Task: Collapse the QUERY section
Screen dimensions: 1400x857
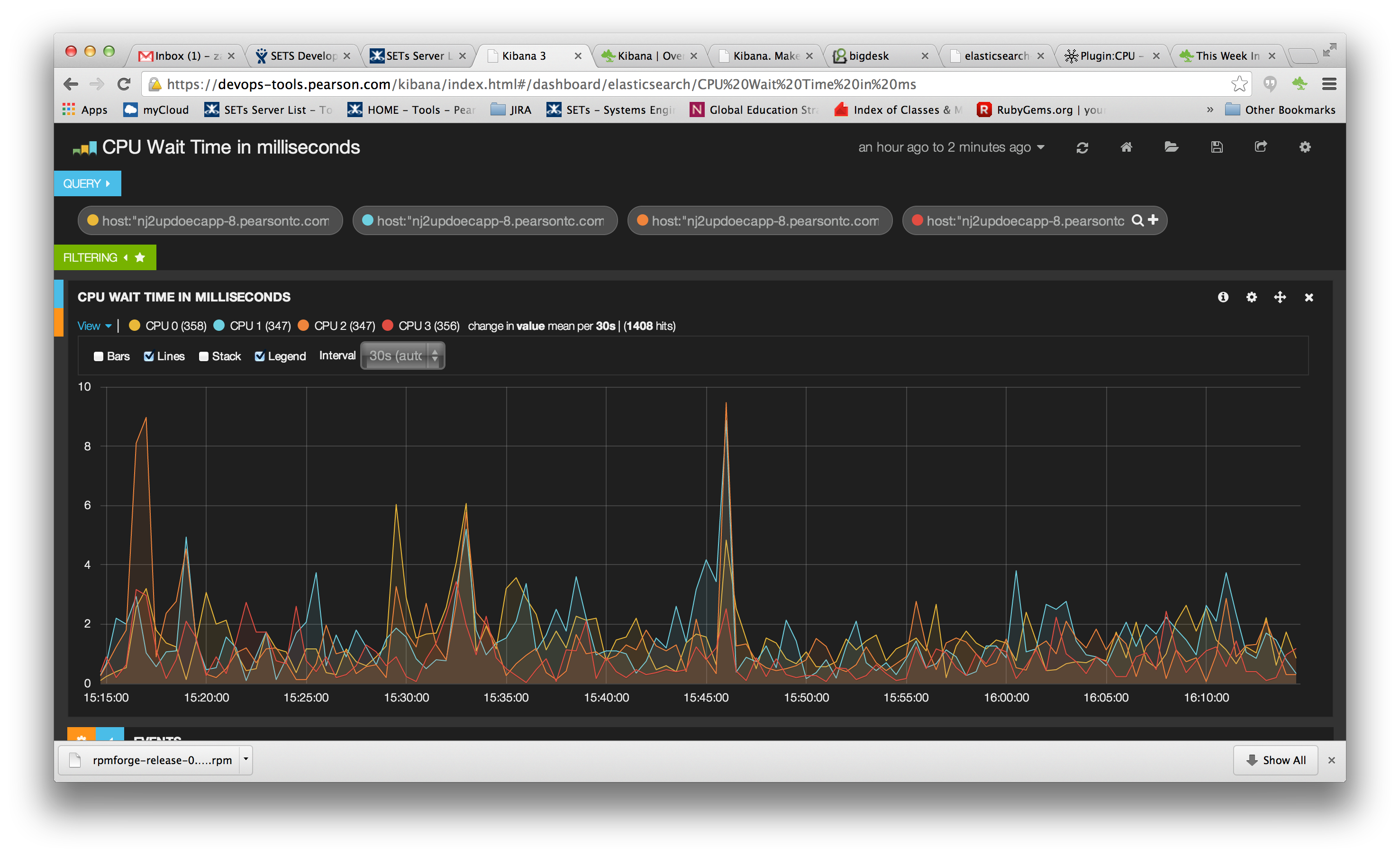Action: tap(88, 183)
